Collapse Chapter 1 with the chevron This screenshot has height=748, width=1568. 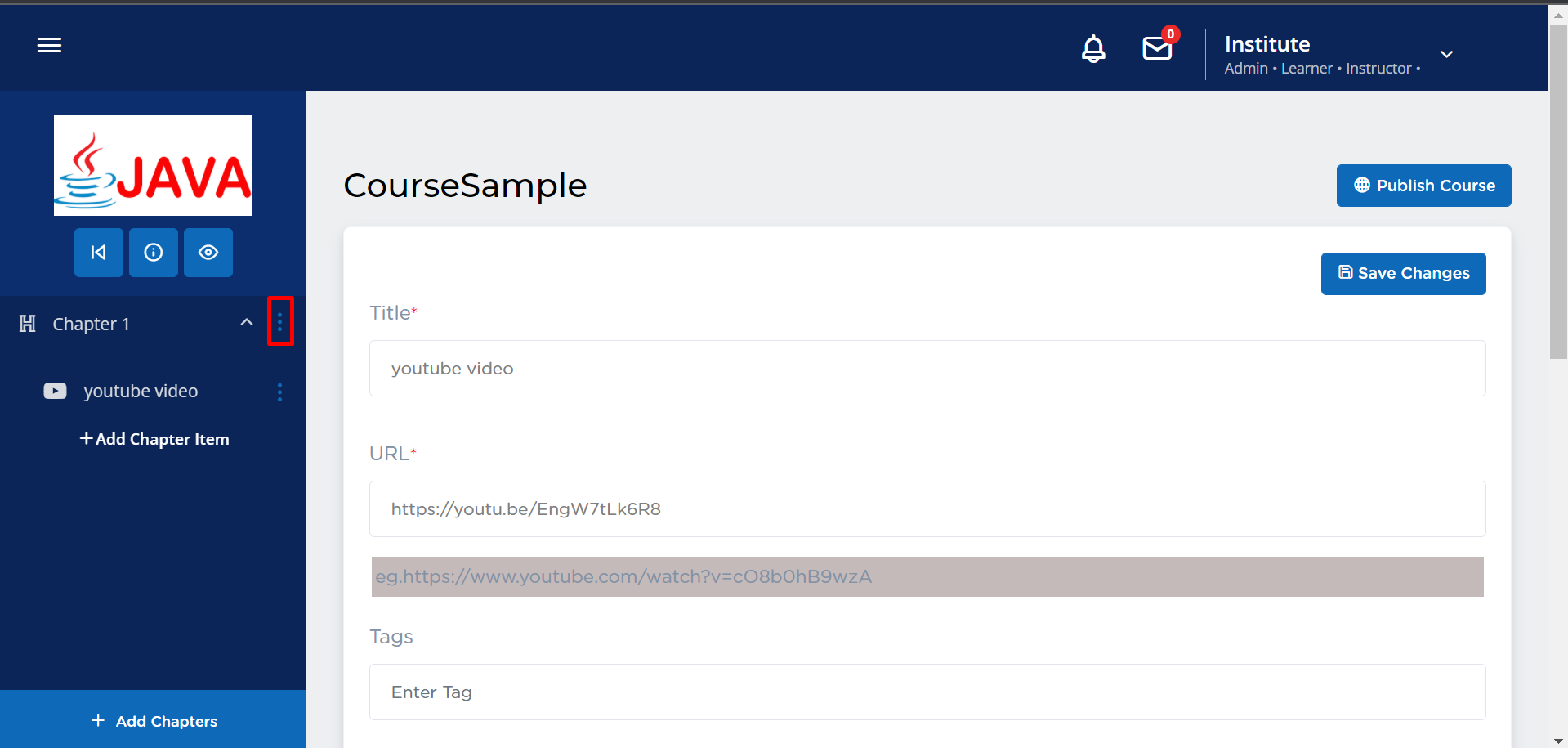(x=246, y=323)
